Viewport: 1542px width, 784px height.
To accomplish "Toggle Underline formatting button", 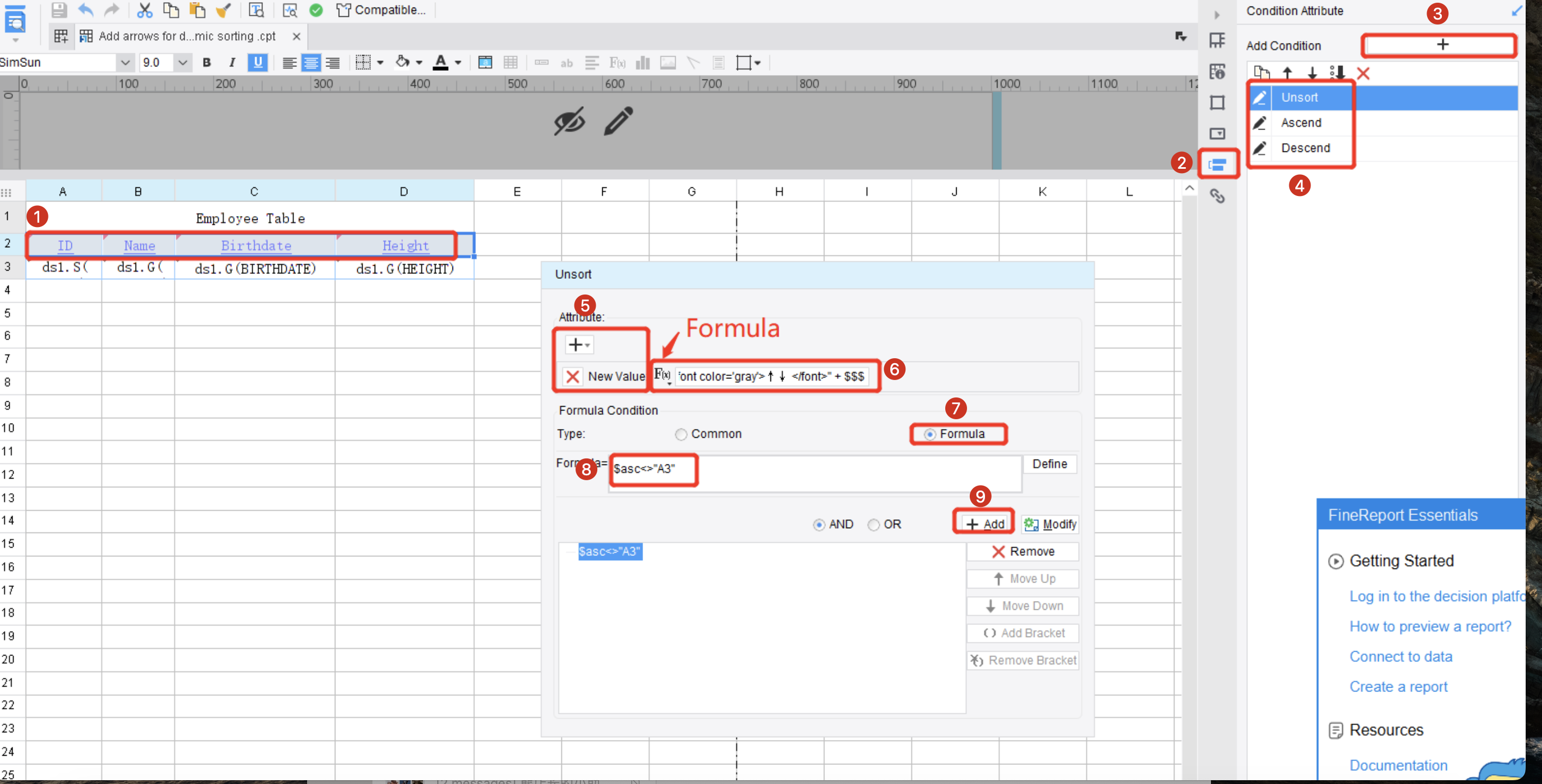I will pyautogui.click(x=258, y=62).
